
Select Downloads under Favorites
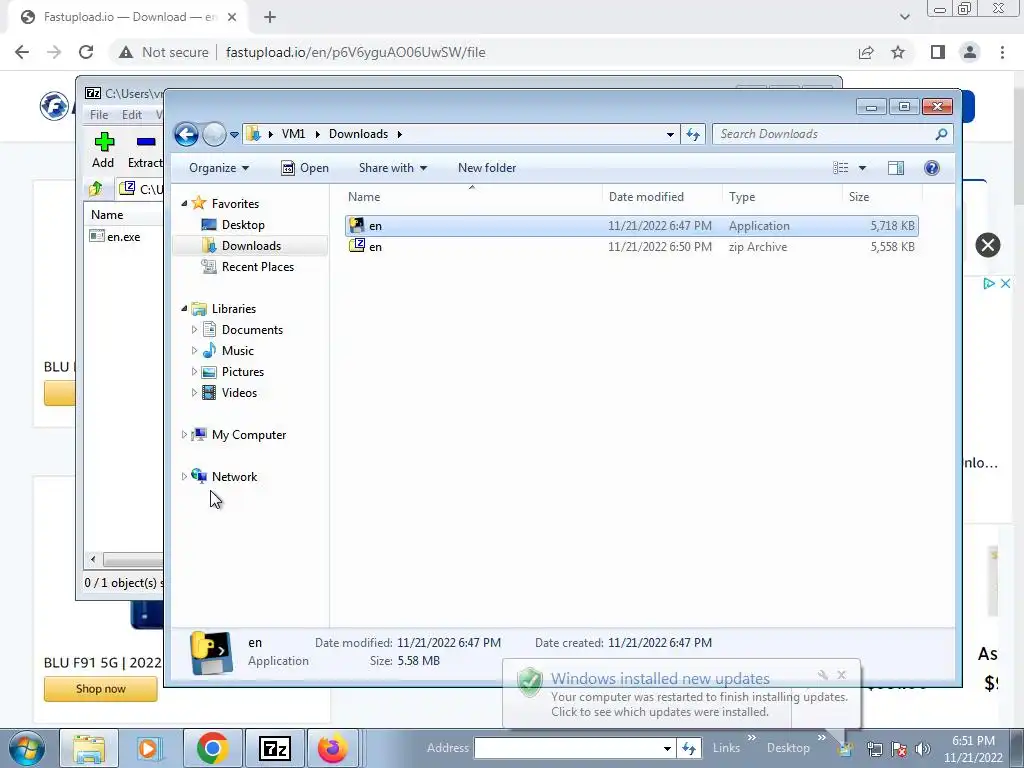click(251, 246)
